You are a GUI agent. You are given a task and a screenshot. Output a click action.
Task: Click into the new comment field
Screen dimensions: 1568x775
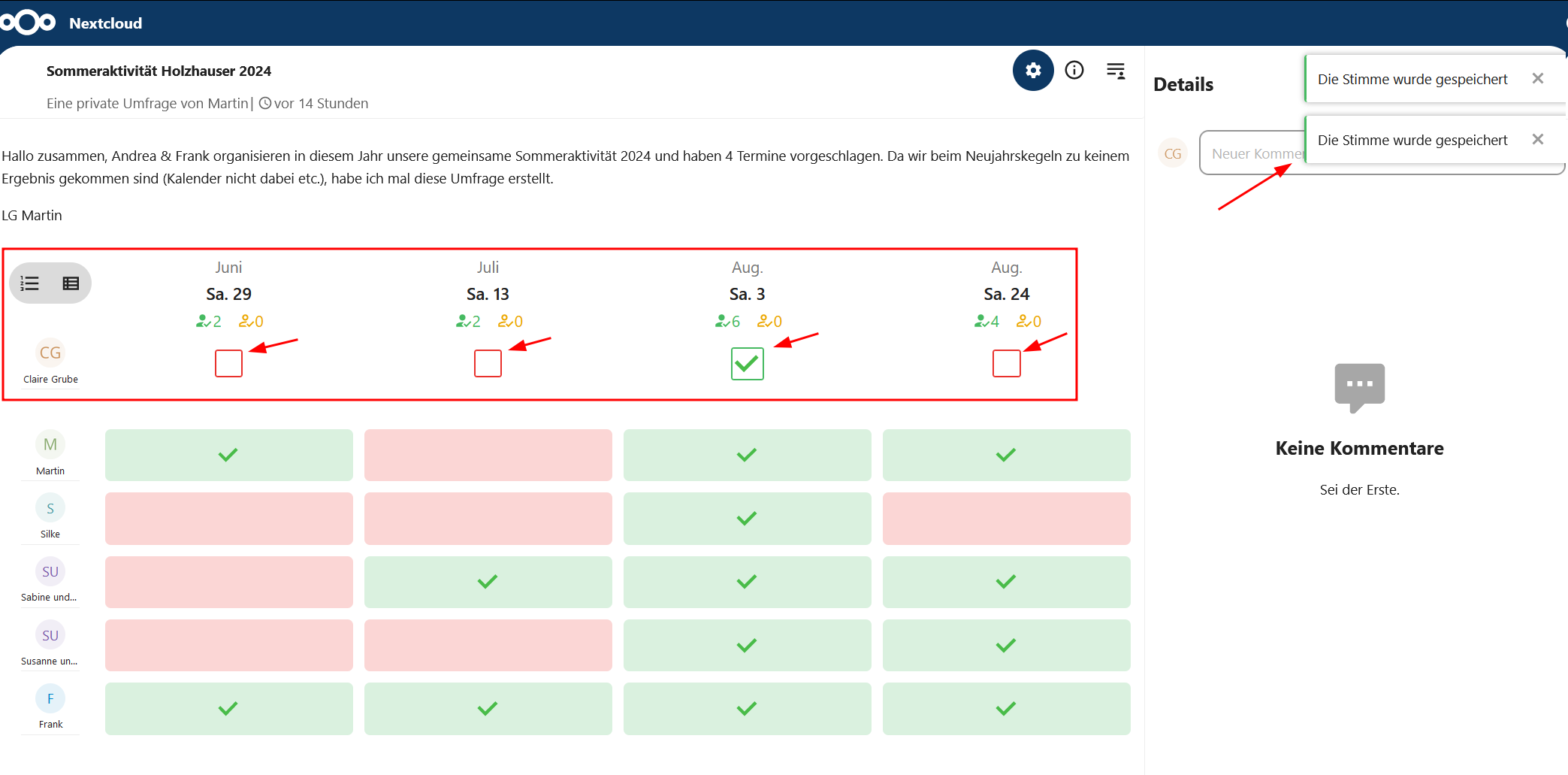tap(1251, 154)
